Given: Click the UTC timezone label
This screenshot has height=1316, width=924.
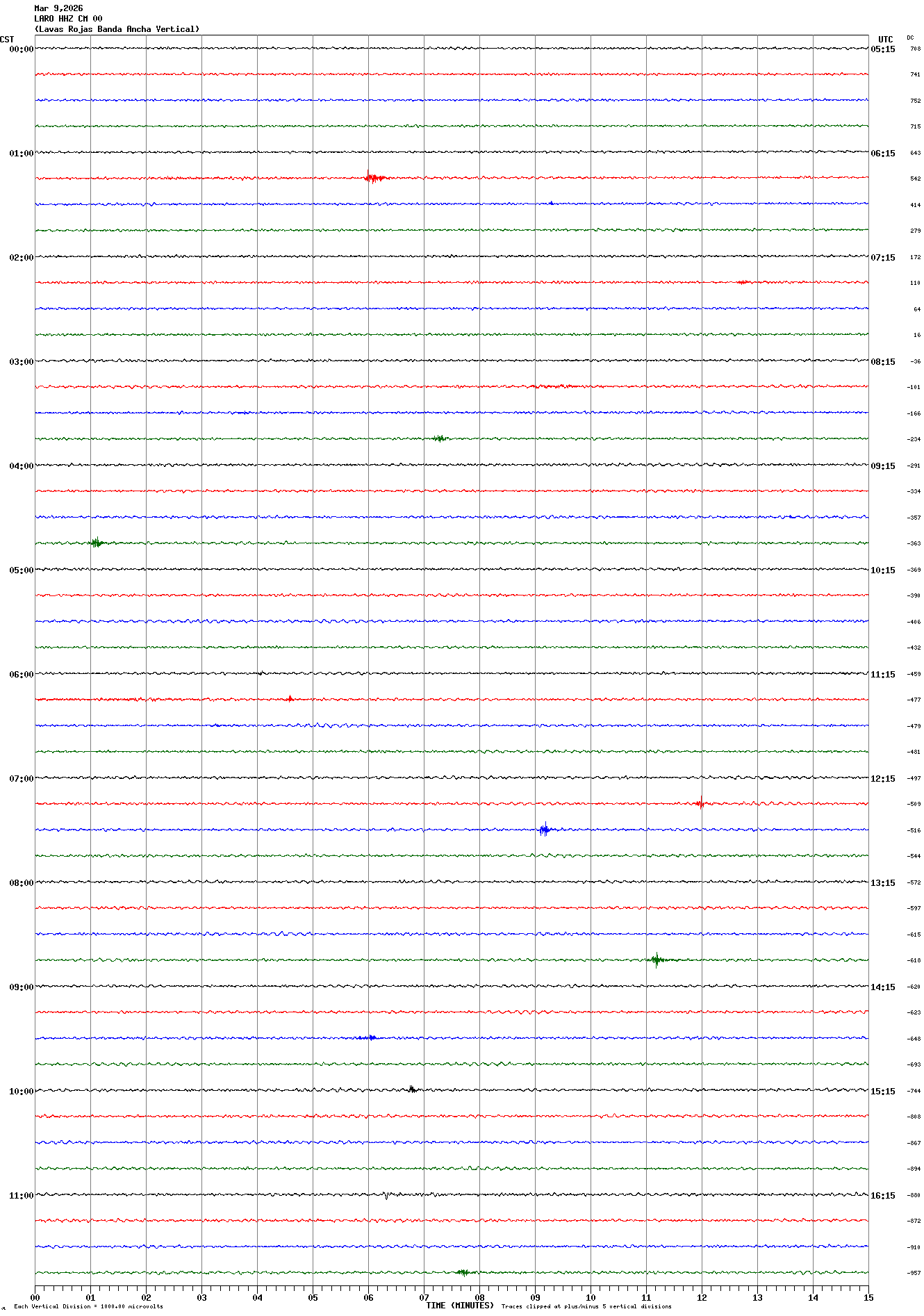Looking at the screenshot, I should pyautogui.click(x=885, y=40).
